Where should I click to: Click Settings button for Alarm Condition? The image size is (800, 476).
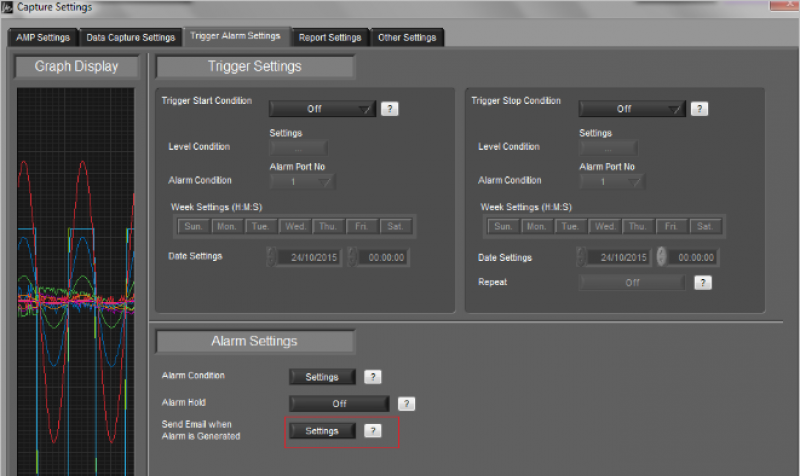click(322, 377)
